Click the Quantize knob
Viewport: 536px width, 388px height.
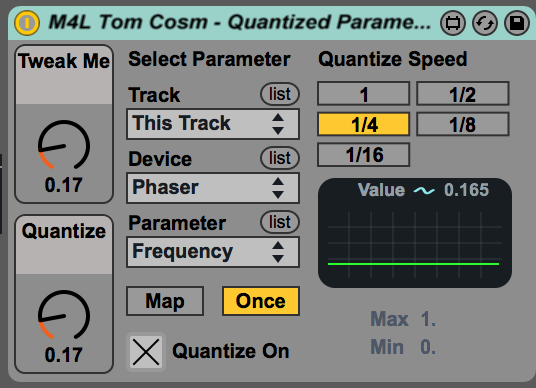coord(64,315)
